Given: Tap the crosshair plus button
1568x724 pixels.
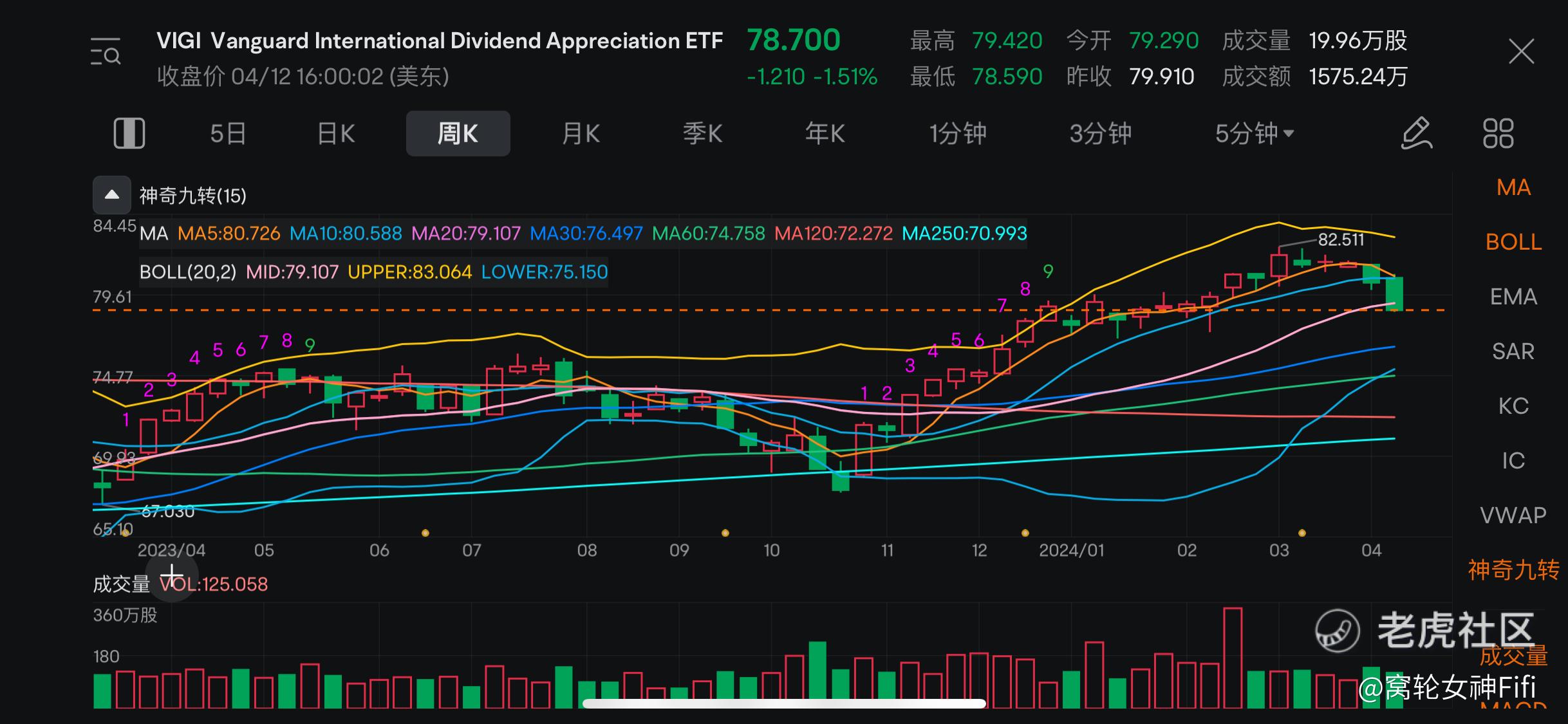Looking at the screenshot, I should tap(172, 576).
